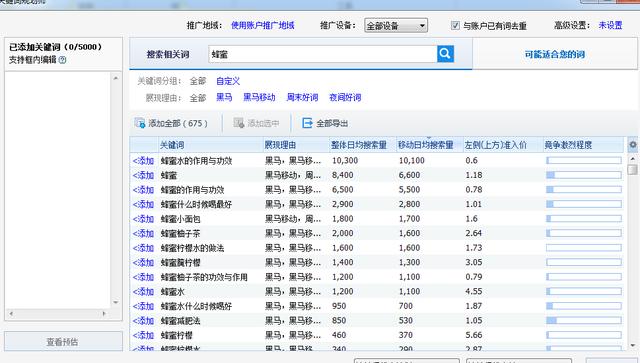Click down arrow of added-keywords list scrollbar
640x363 pixels.
click(116, 303)
